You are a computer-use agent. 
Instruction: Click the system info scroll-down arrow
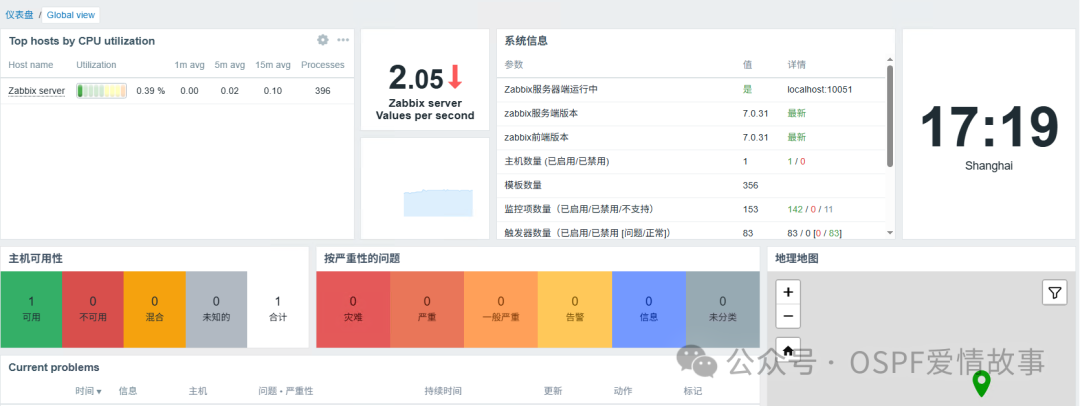click(x=890, y=233)
